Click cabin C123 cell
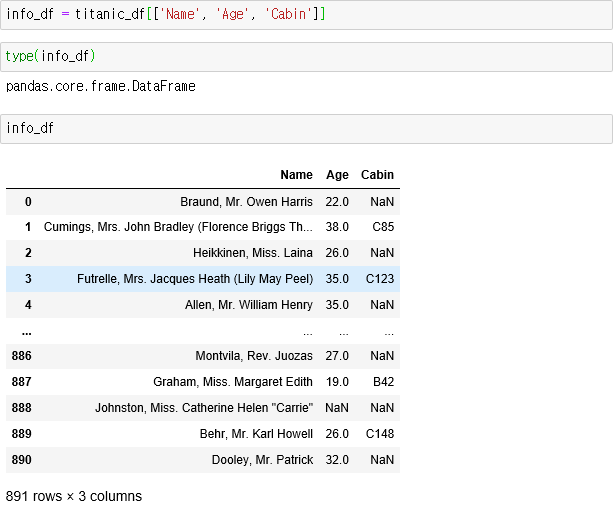Image resolution: width=616 pixels, height=510 pixels. (380, 279)
